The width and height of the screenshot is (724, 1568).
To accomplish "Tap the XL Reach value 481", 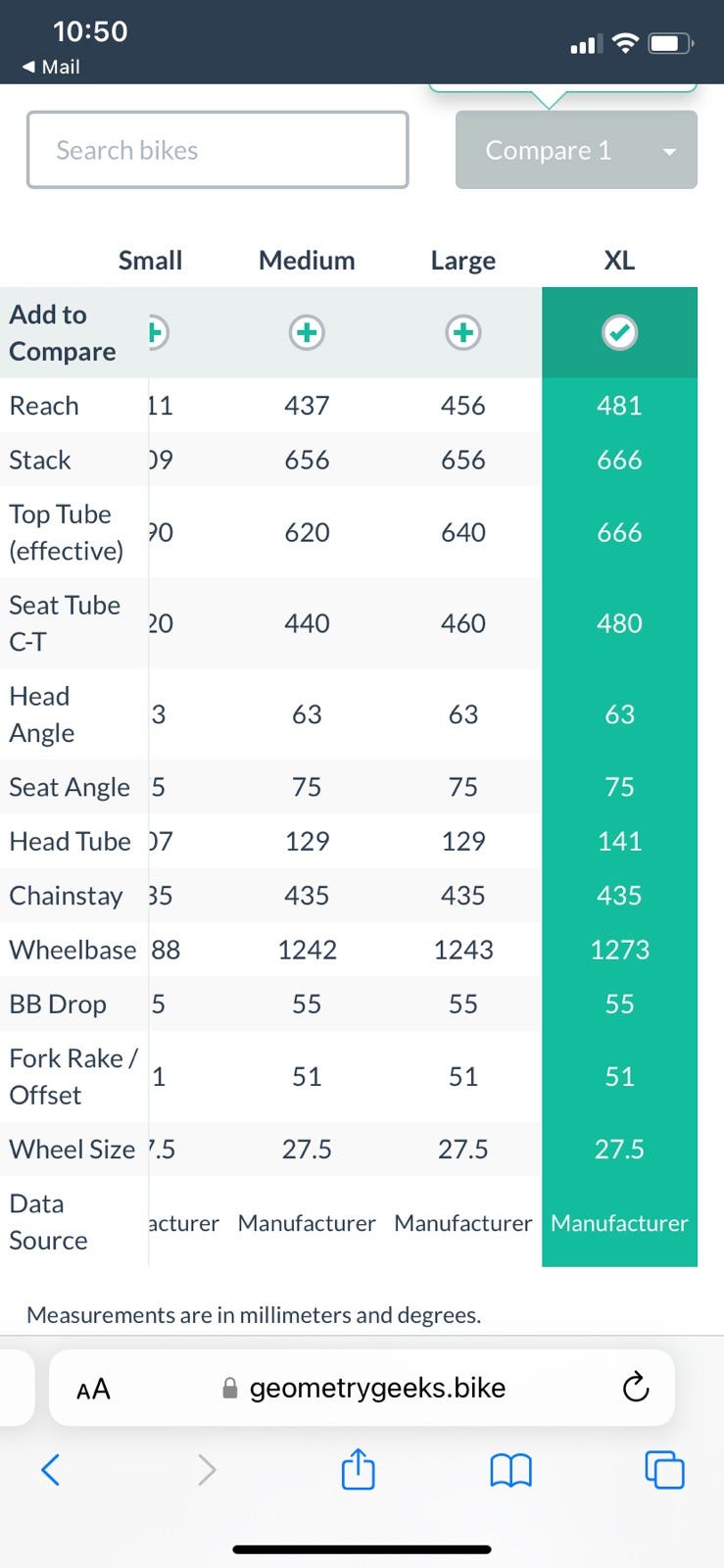I will tap(619, 406).
